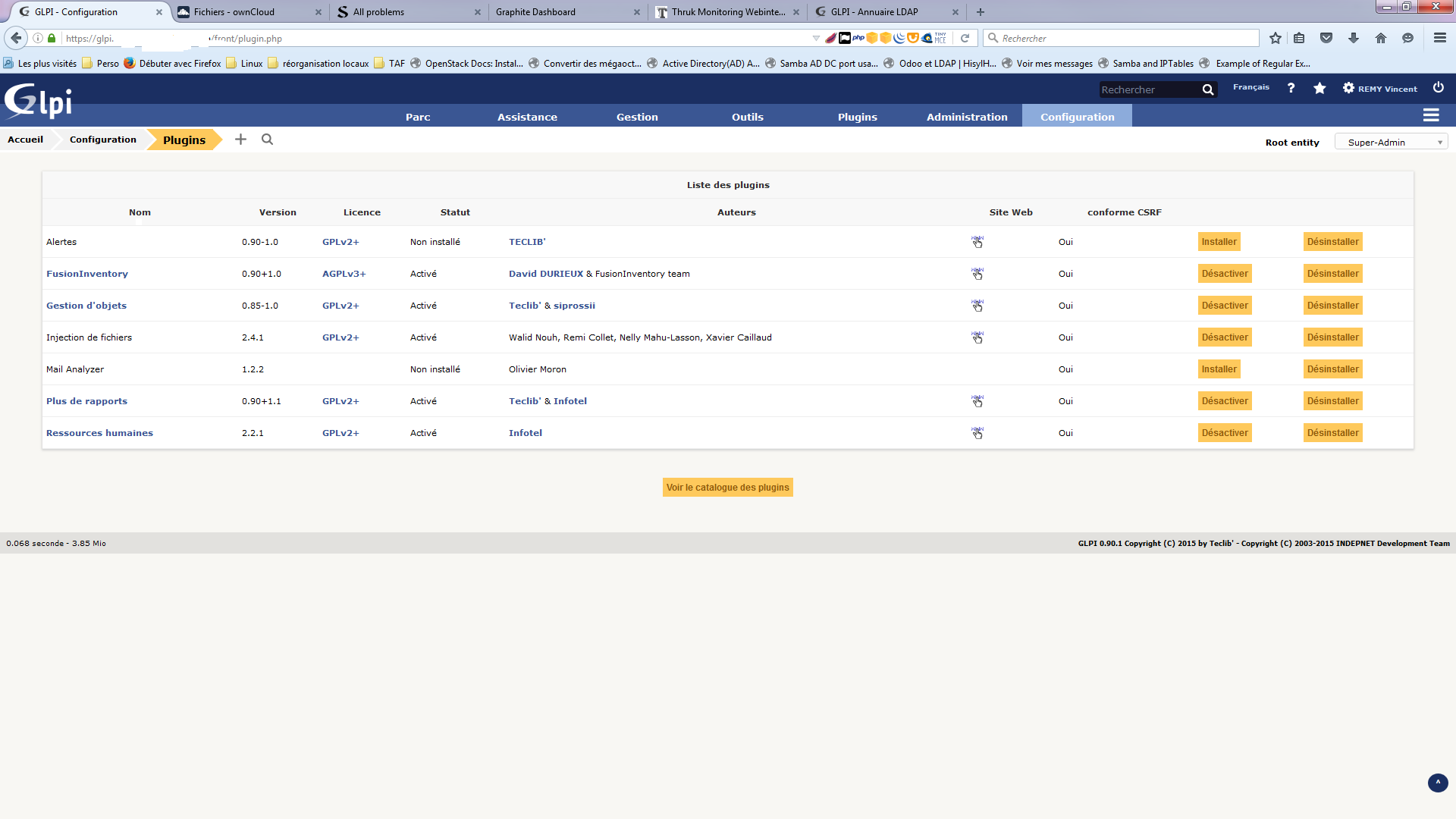Open David DURIEUX author link
1456x819 pixels.
point(546,274)
